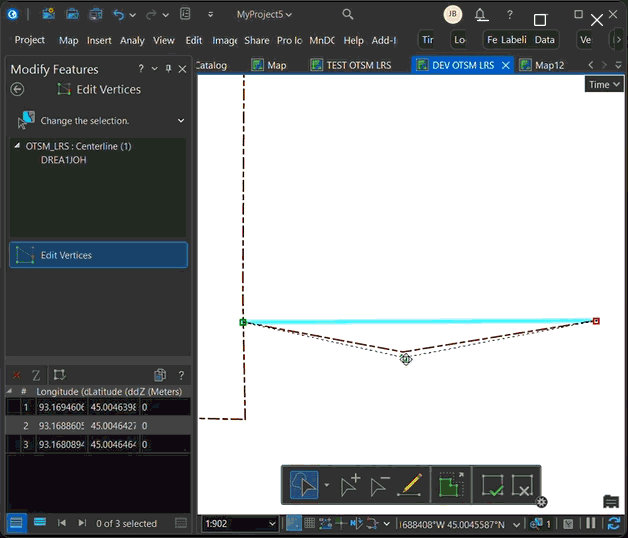The height and width of the screenshot is (538, 628).
Task: Select the Delete Vertex tool (pointer minus)
Action: (379, 486)
